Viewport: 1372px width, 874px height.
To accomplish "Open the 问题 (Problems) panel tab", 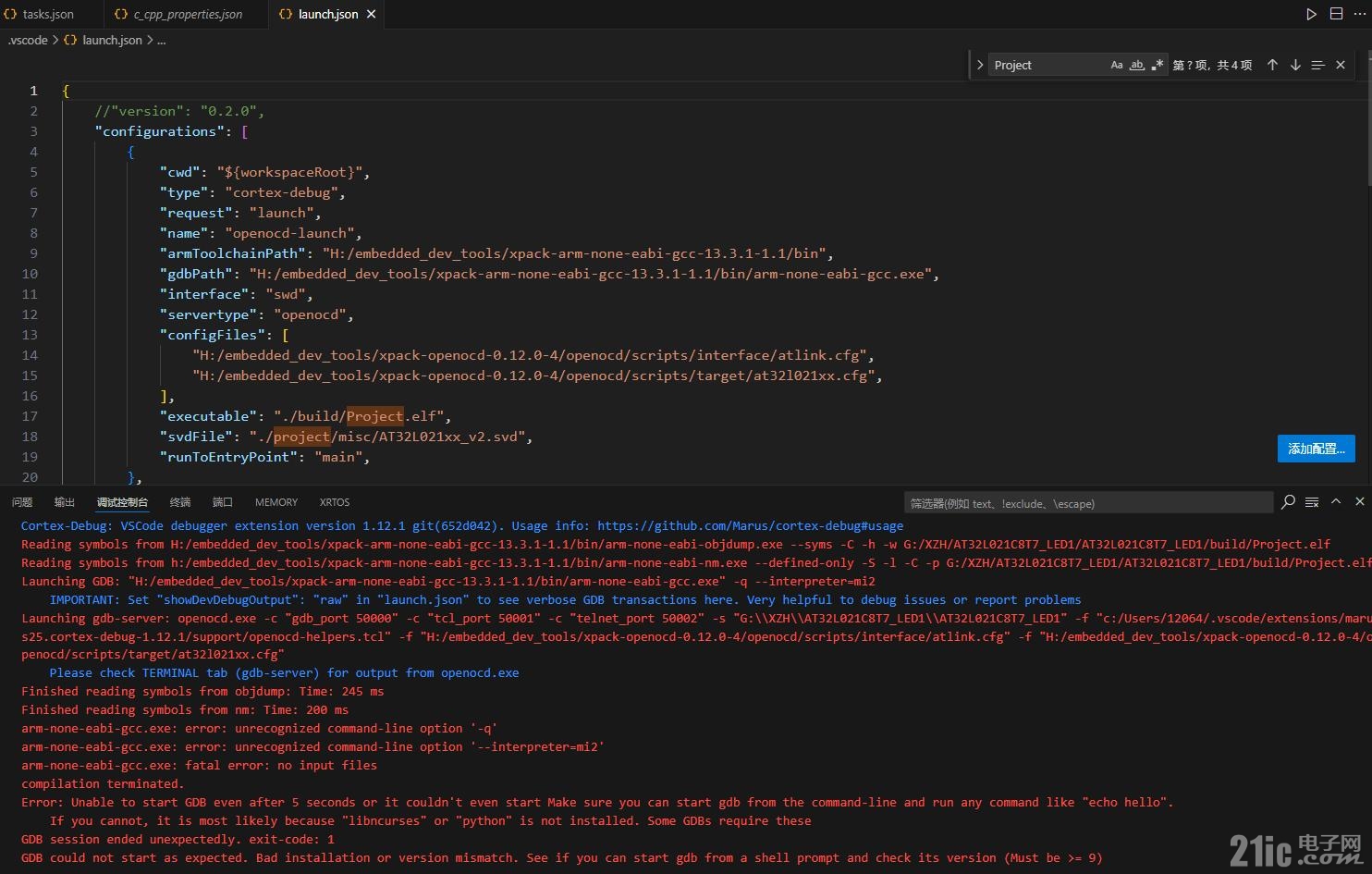I will point(22,502).
